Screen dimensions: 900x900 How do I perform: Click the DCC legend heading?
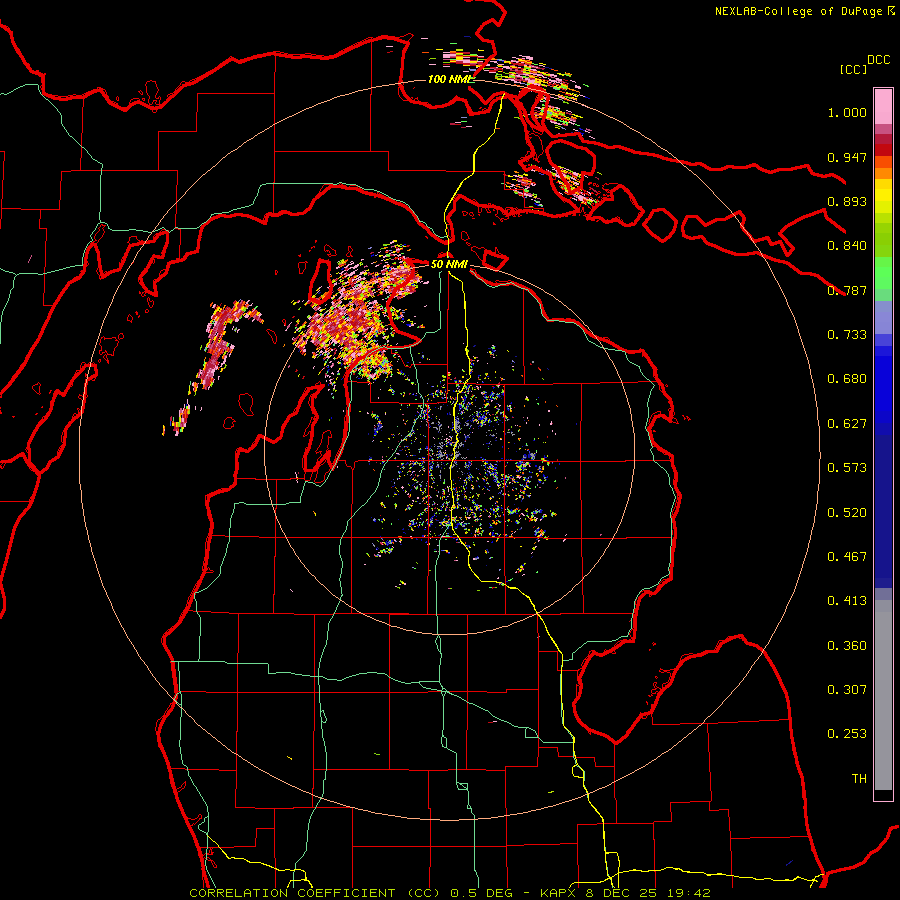tap(878, 60)
